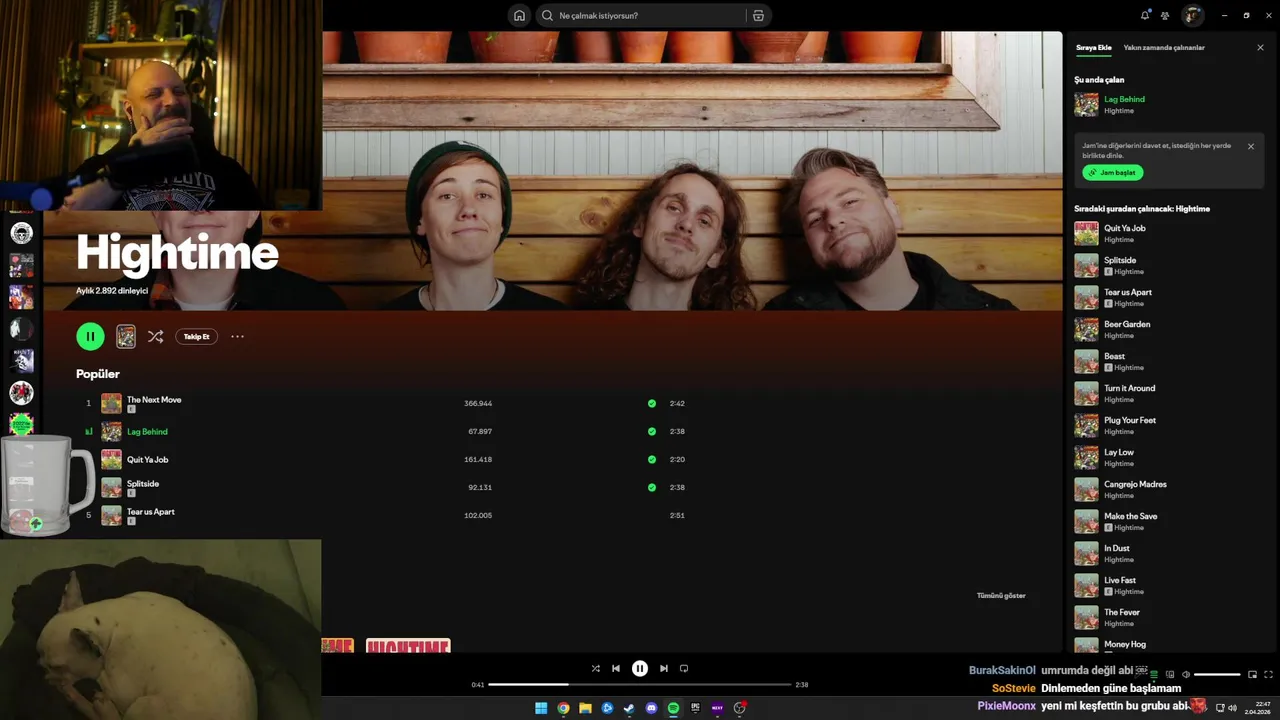Image resolution: width=1280 pixels, height=720 pixels.
Task: Select Splitside in the Popüler list
Action: point(143,483)
